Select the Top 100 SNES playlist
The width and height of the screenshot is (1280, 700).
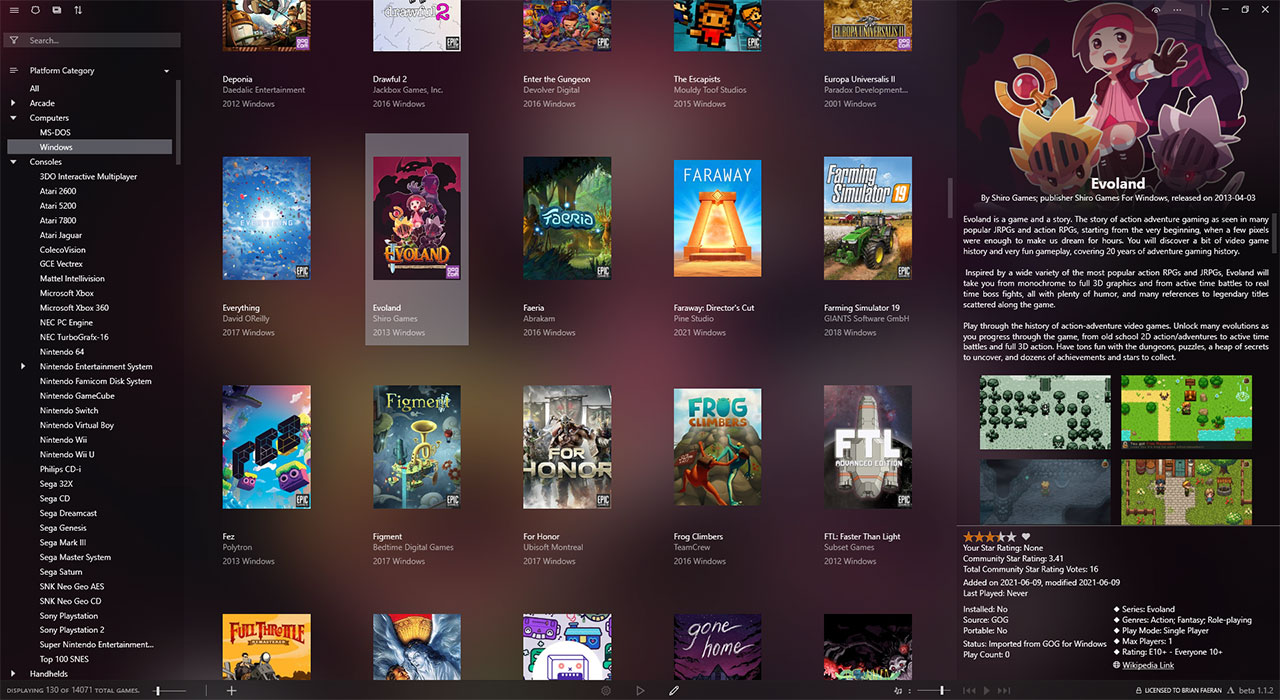(64, 659)
